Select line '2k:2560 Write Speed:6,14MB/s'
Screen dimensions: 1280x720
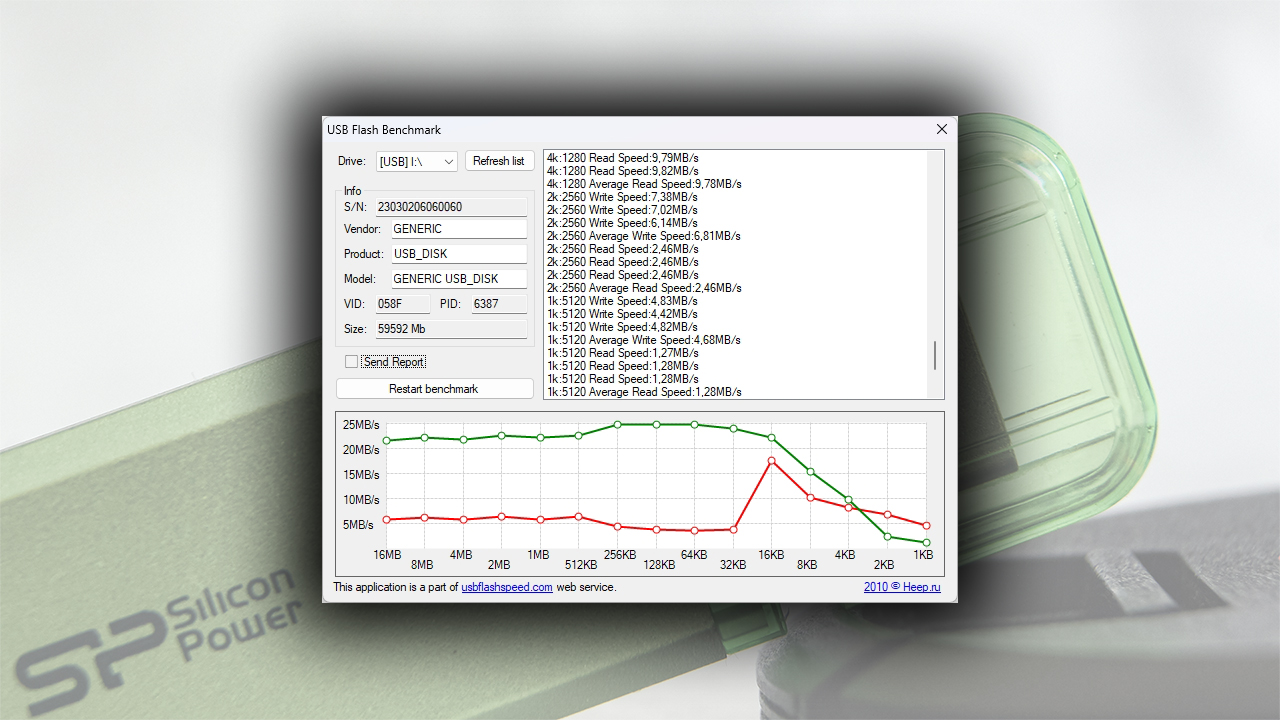coord(622,223)
